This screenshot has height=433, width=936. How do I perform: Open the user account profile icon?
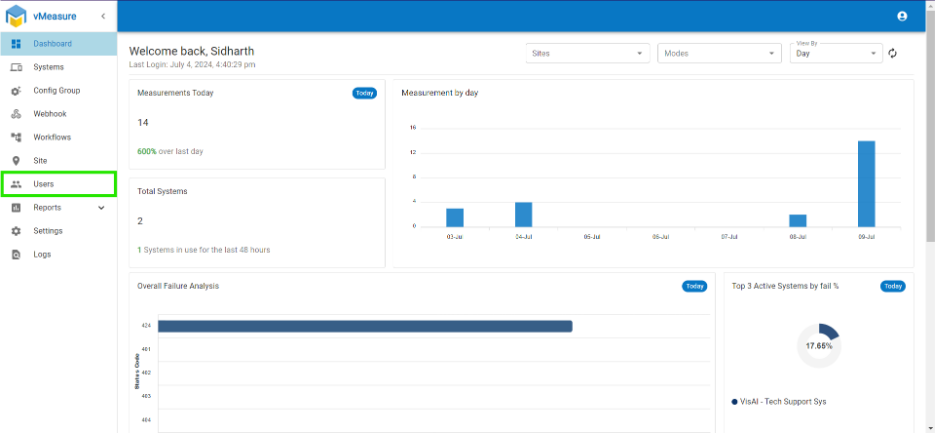[x=902, y=16]
